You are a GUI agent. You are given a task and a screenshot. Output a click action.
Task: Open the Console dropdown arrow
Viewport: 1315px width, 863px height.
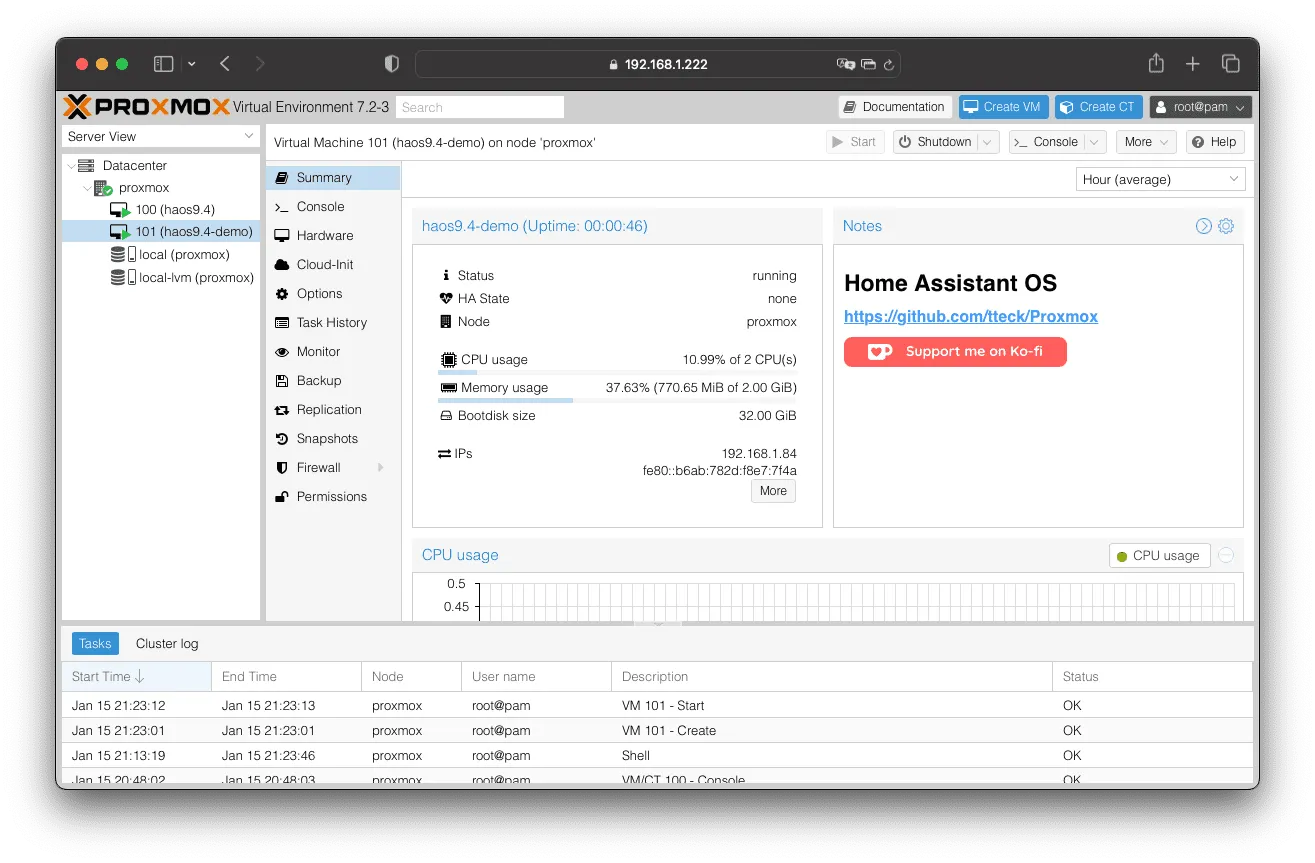pos(1095,142)
